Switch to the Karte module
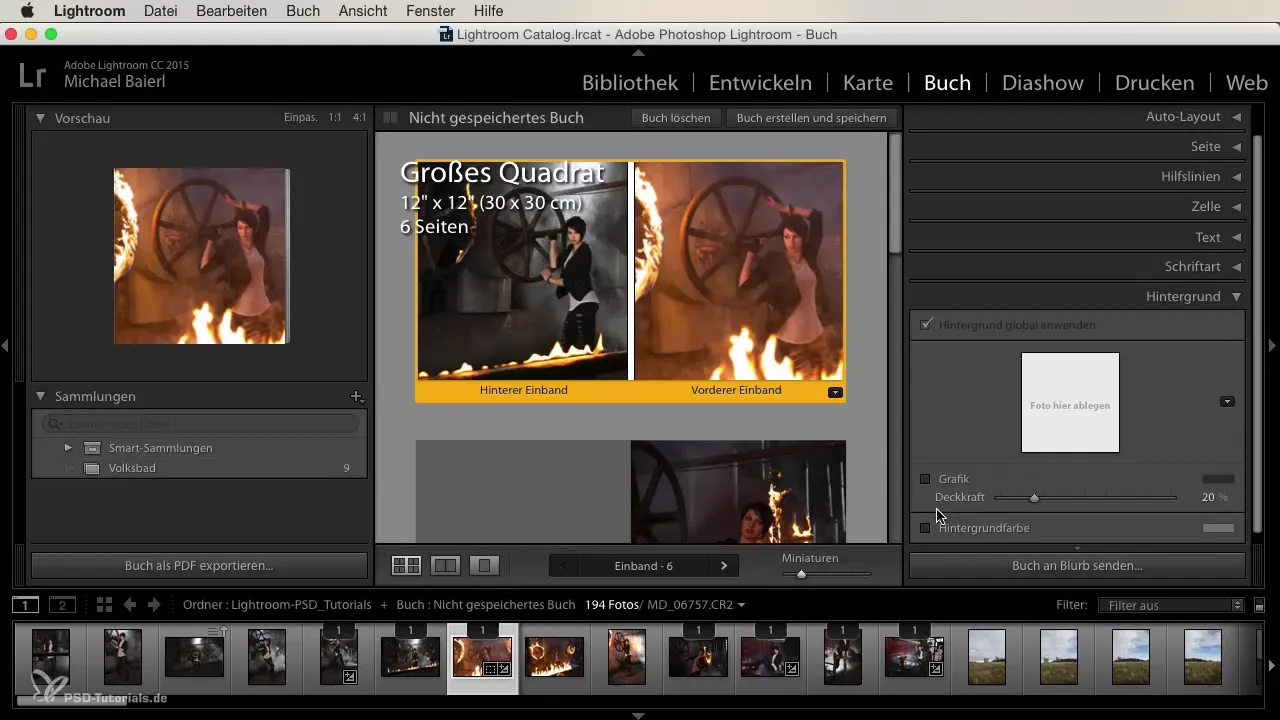This screenshot has width=1280, height=720. 868,83
